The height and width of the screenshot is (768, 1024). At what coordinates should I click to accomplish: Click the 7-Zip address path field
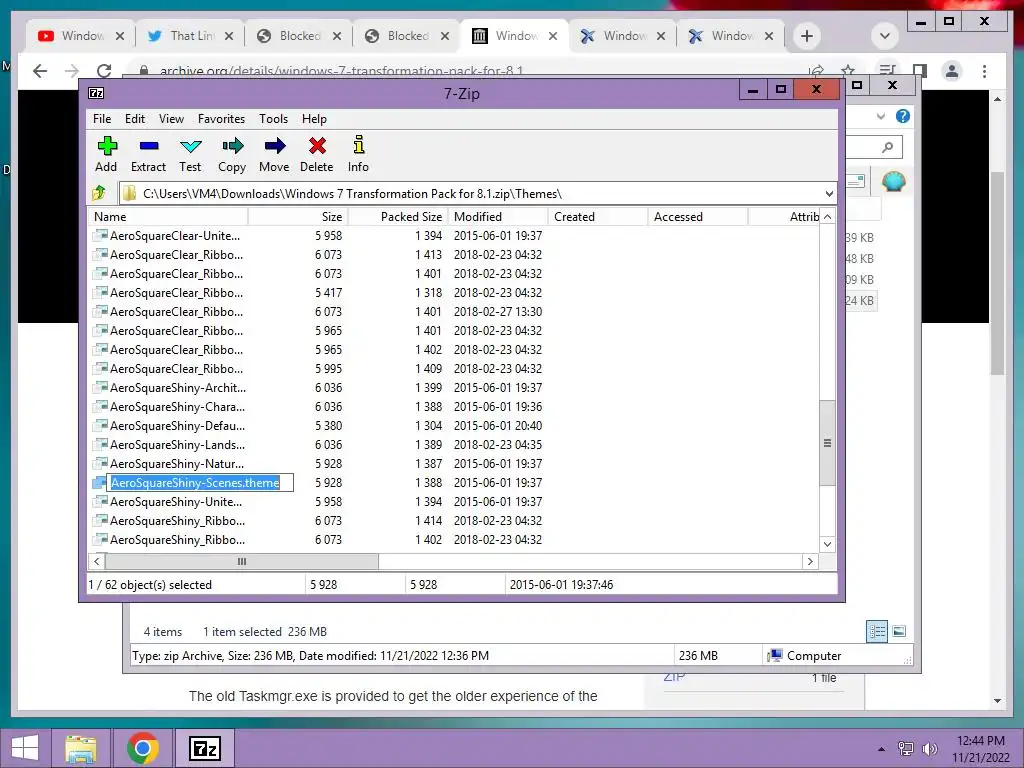tap(477, 193)
